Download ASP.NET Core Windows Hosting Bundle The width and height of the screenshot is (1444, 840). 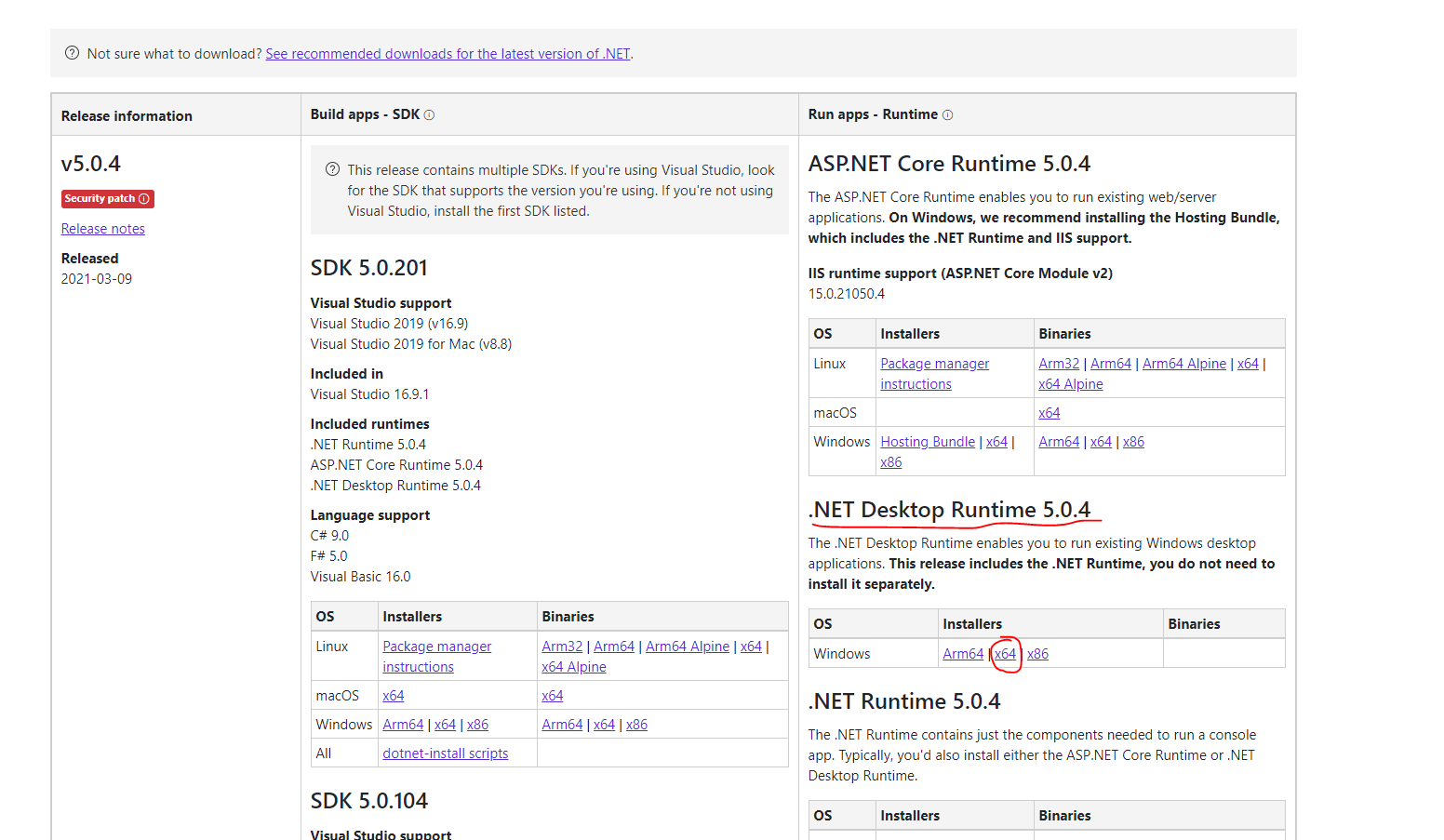928,442
